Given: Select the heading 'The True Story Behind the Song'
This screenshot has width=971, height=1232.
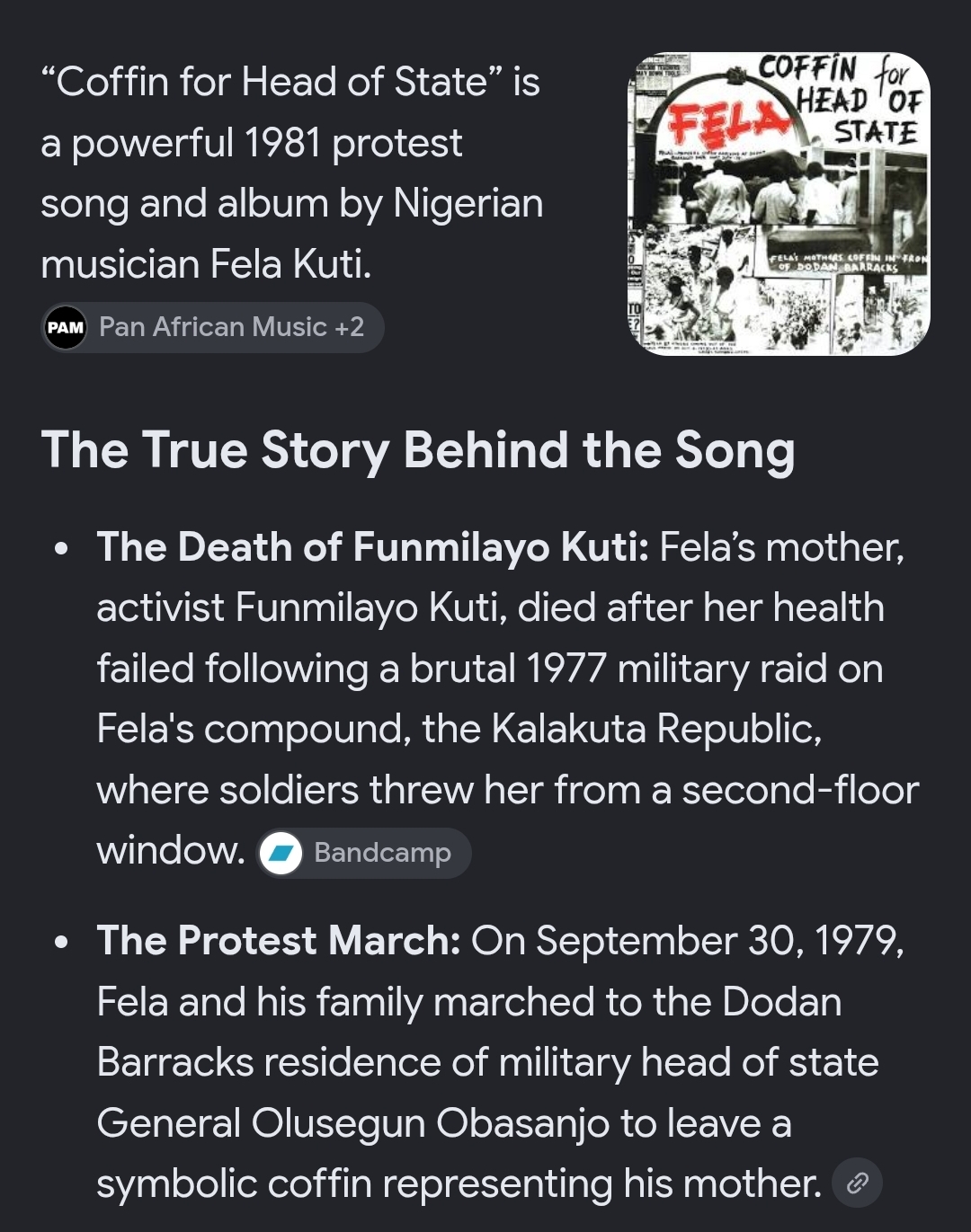Looking at the screenshot, I should coord(418,450).
